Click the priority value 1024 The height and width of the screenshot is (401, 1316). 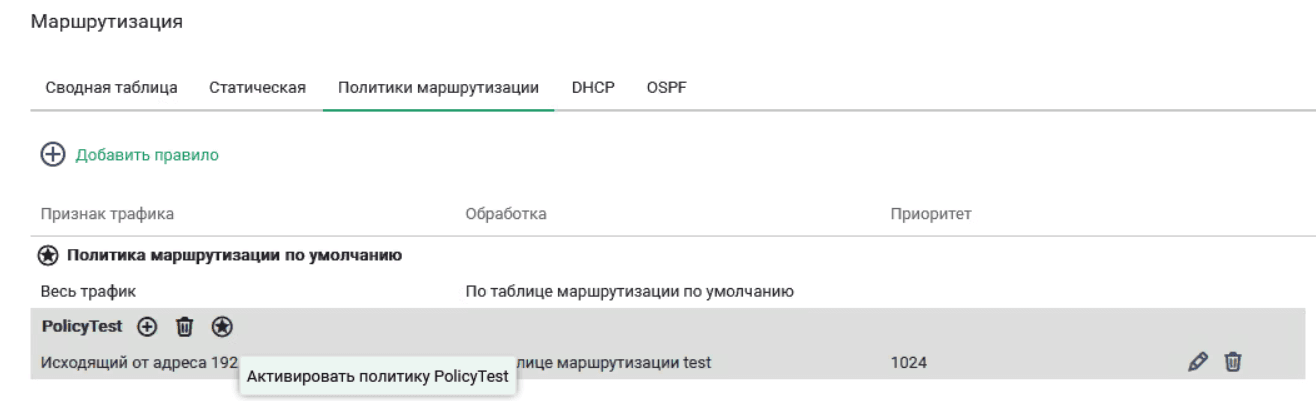[908, 362]
